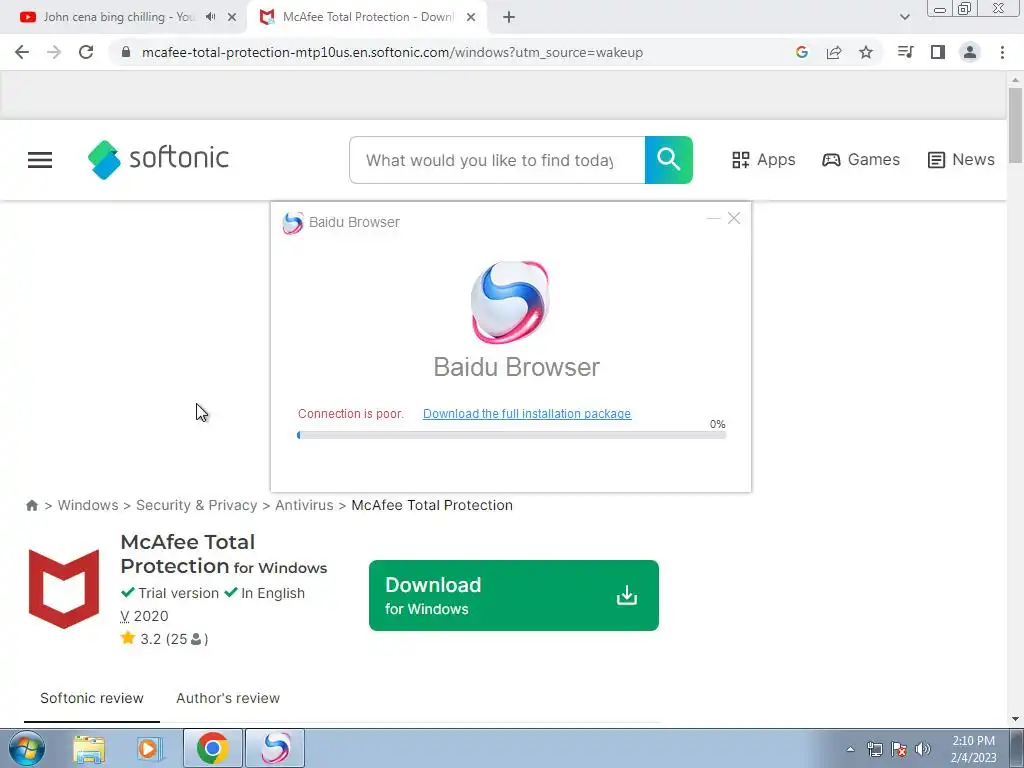The height and width of the screenshot is (768, 1024).
Task: Click the Softonic logo
Action: [x=158, y=159]
